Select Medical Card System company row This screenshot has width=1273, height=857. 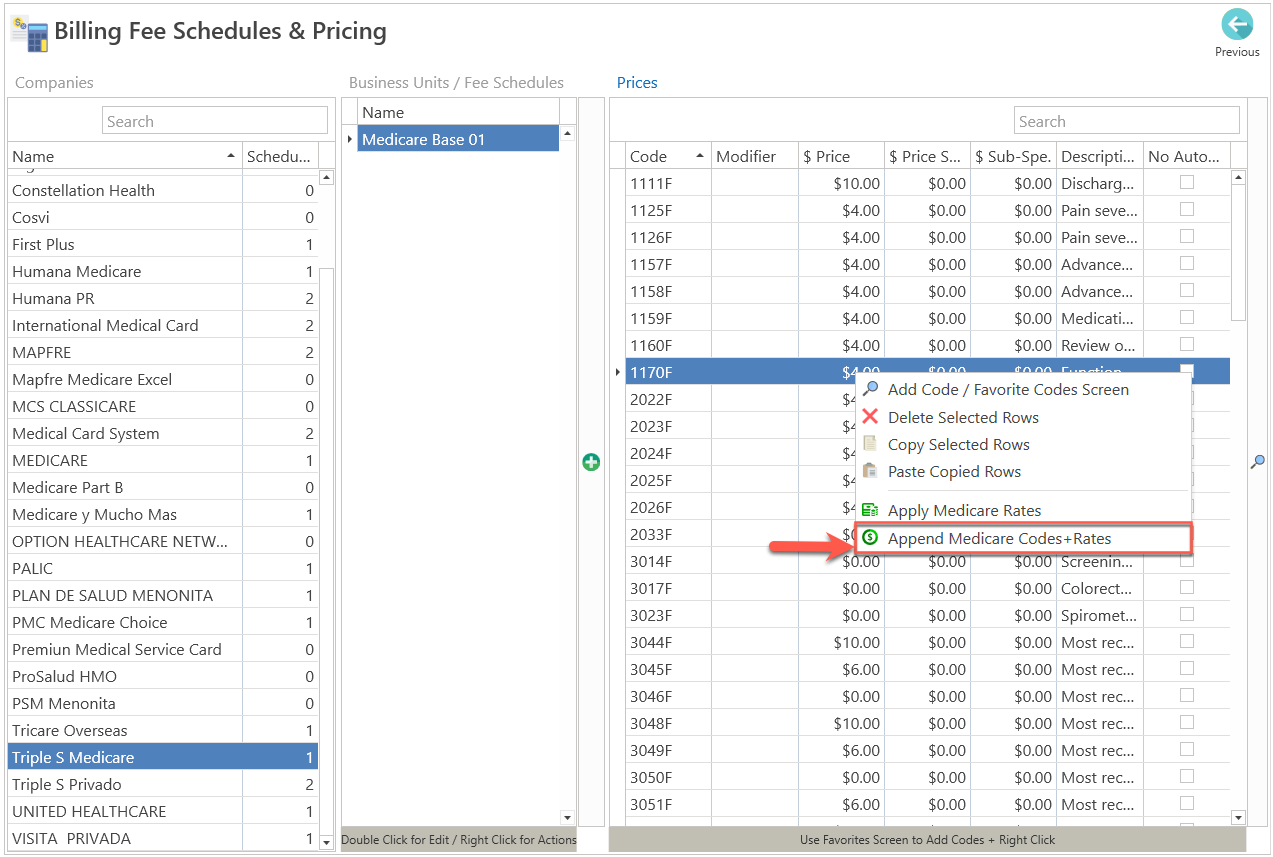[x=163, y=433]
